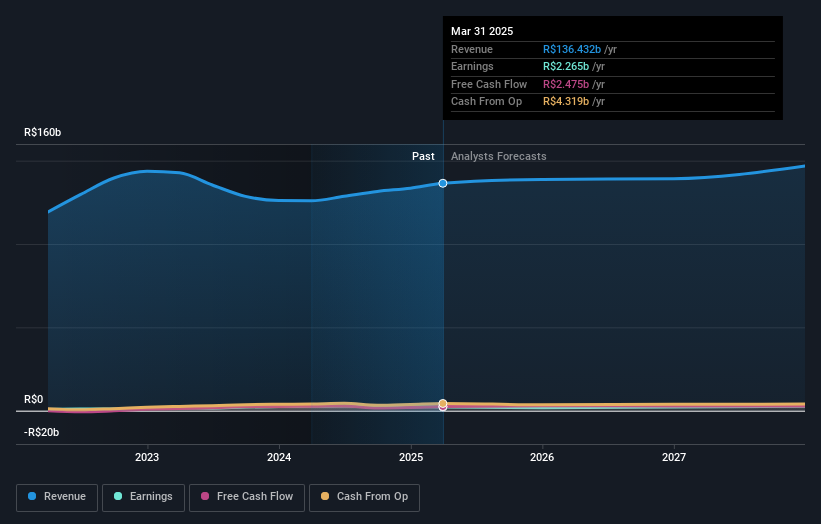Viewport: 821px width, 524px height.
Task: Click the Cash From Op orange data point marker
Action: click(x=443, y=403)
